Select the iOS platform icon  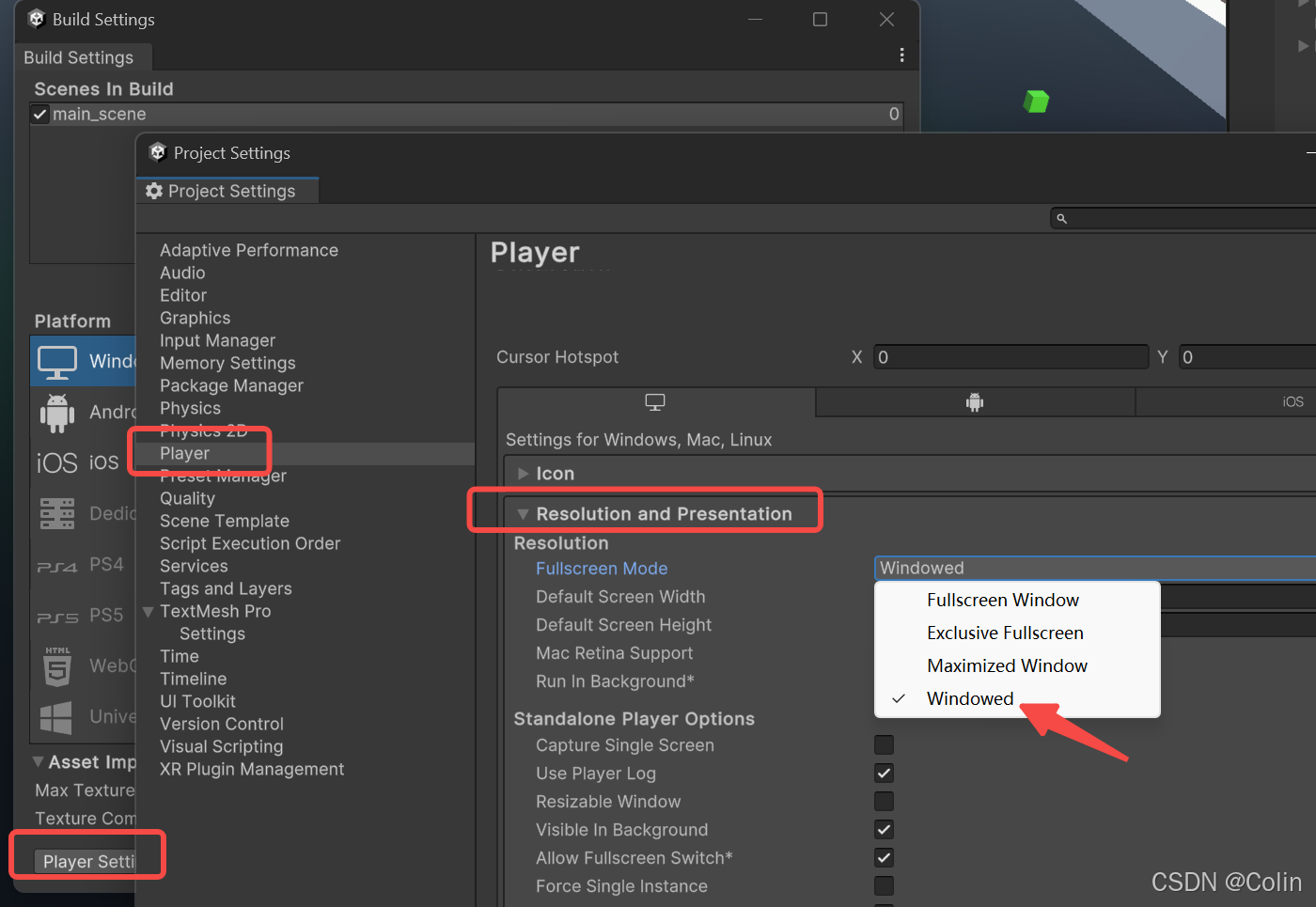click(x=57, y=462)
